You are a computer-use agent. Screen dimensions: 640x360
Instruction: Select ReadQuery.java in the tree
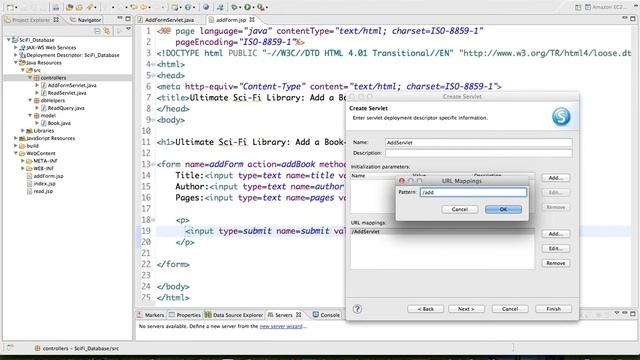(66, 108)
